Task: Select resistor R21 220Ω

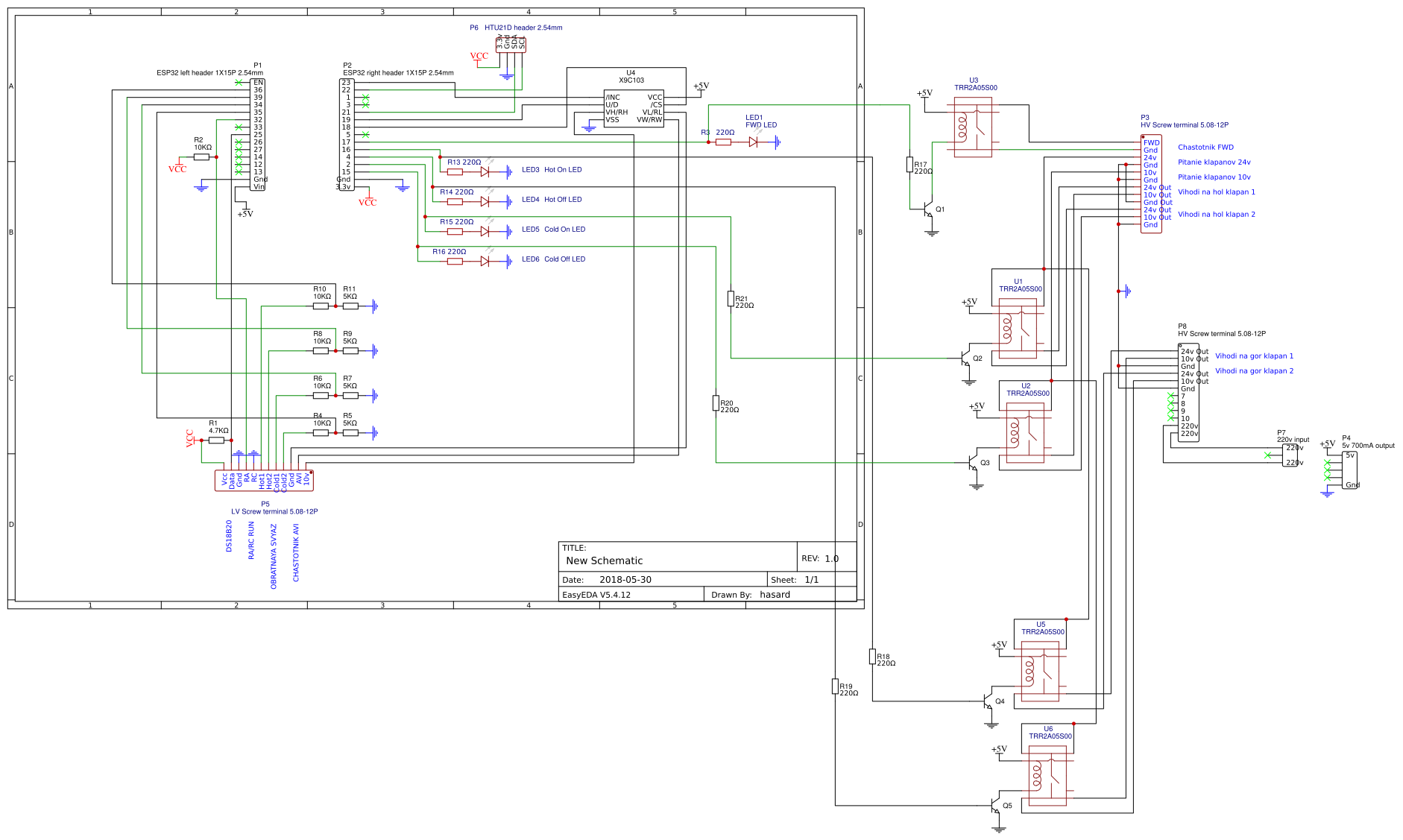Action: pyautogui.click(x=731, y=299)
